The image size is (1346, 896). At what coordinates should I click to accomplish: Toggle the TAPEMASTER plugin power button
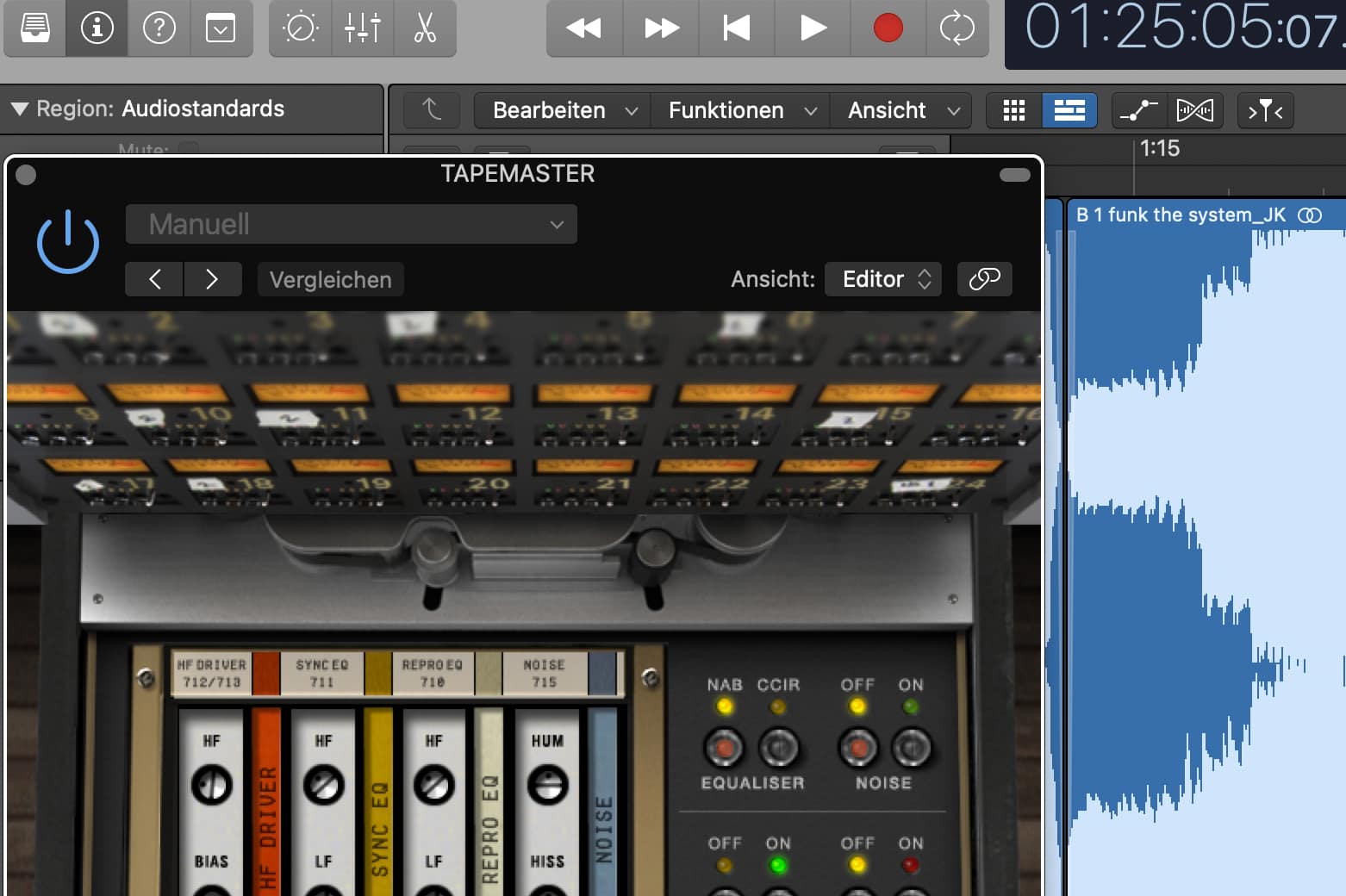(68, 242)
